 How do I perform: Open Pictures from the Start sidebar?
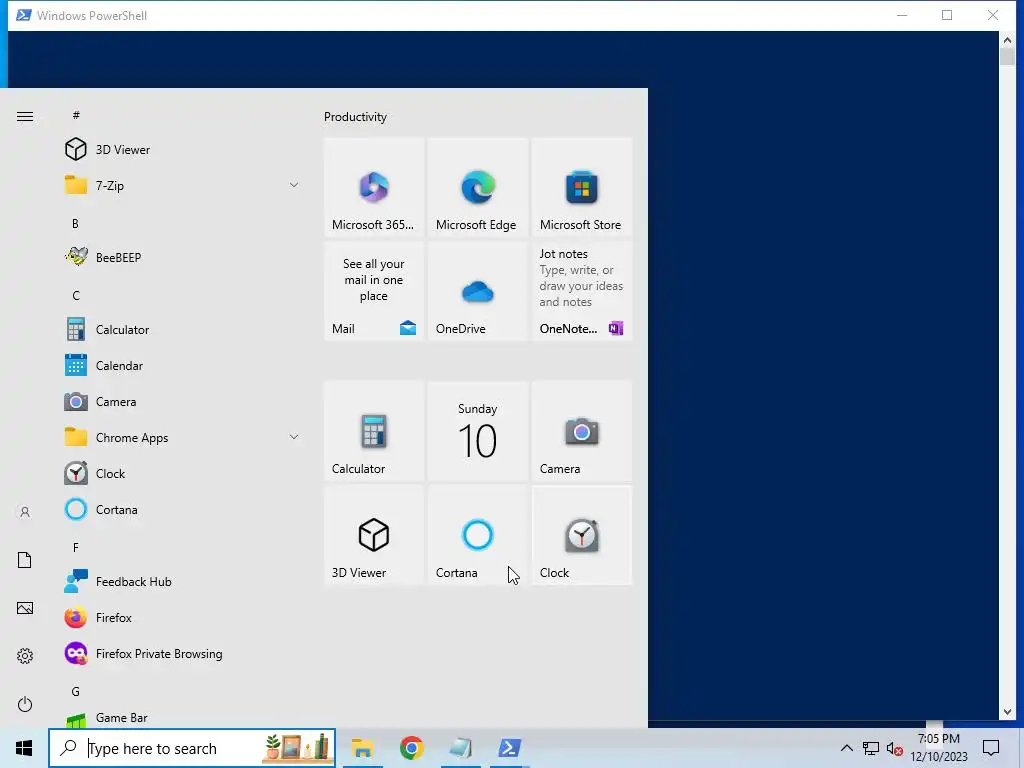coord(25,608)
